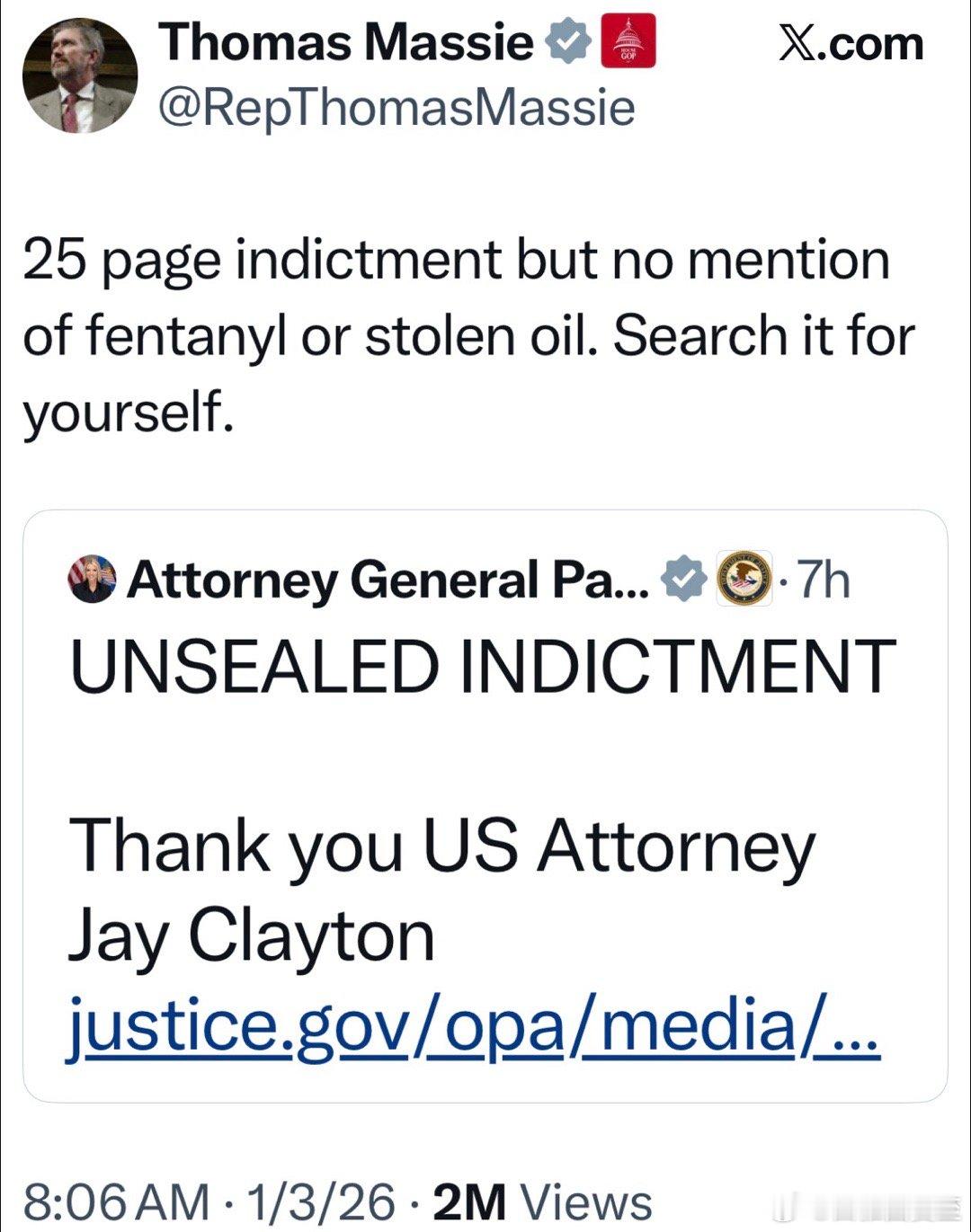This screenshot has height=1232, width=971.
Task: Click the UNSEALED INDICTMENT headline text
Action: [x=483, y=668]
